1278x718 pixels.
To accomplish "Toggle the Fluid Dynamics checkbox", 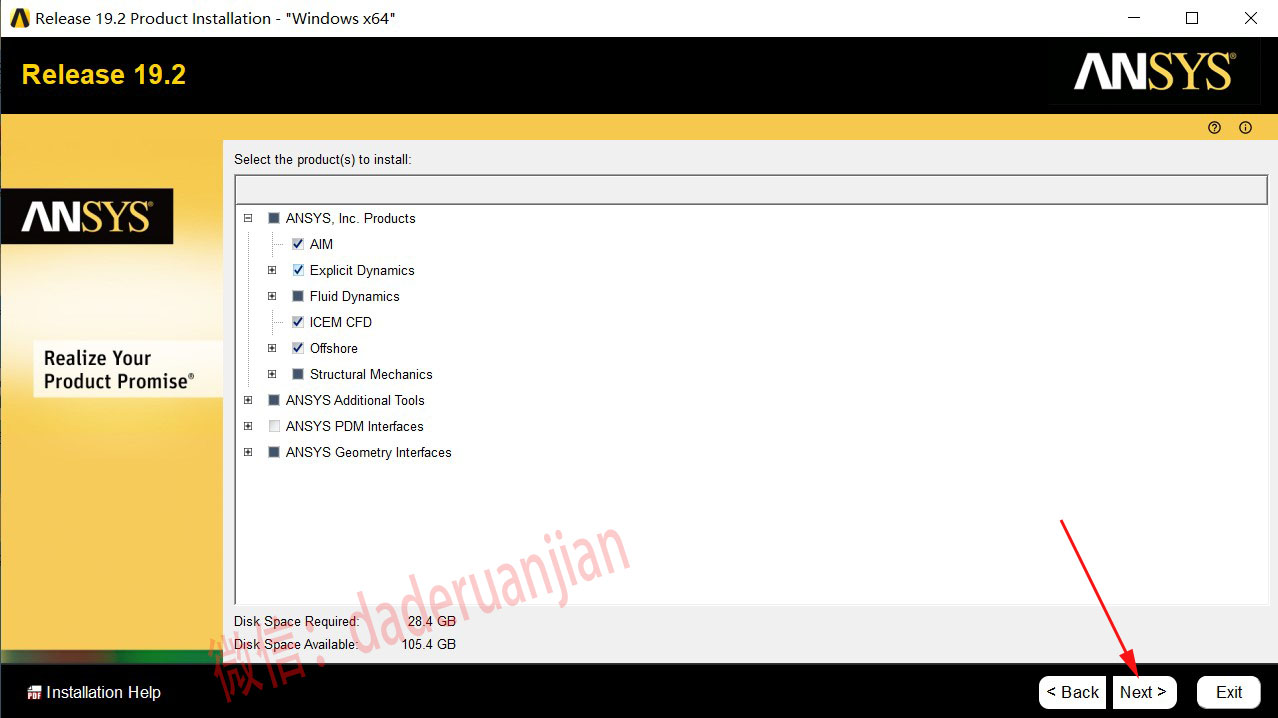I will pyautogui.click(x=298, y=296).
